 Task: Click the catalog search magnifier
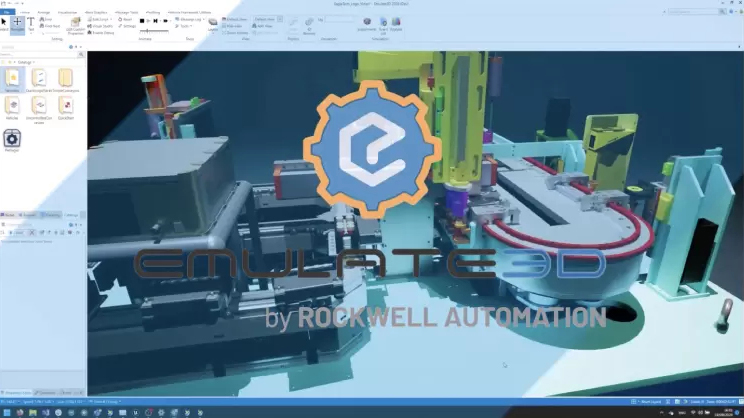81,55
